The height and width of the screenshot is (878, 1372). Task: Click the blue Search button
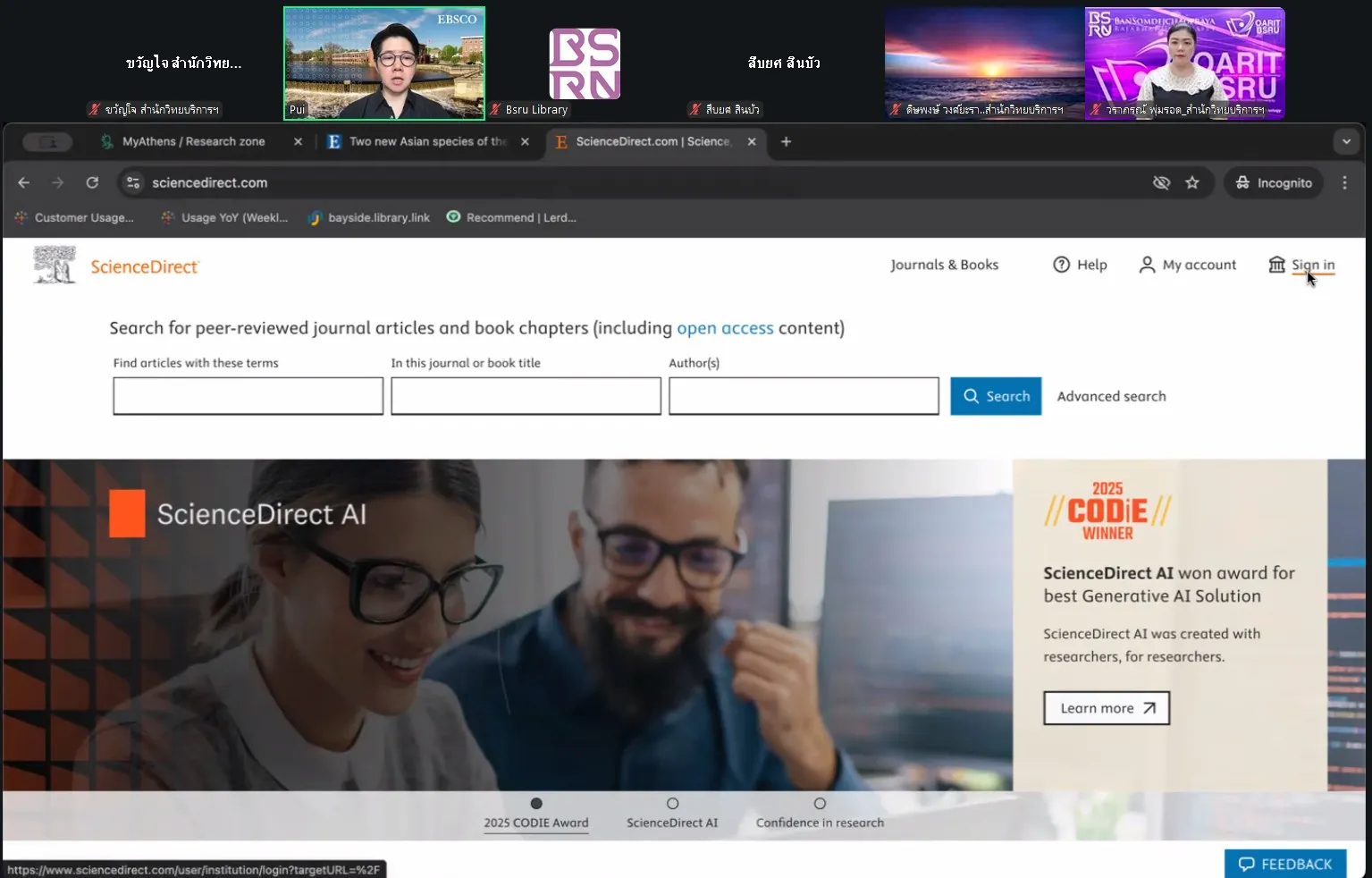click(x=996, y=396)
